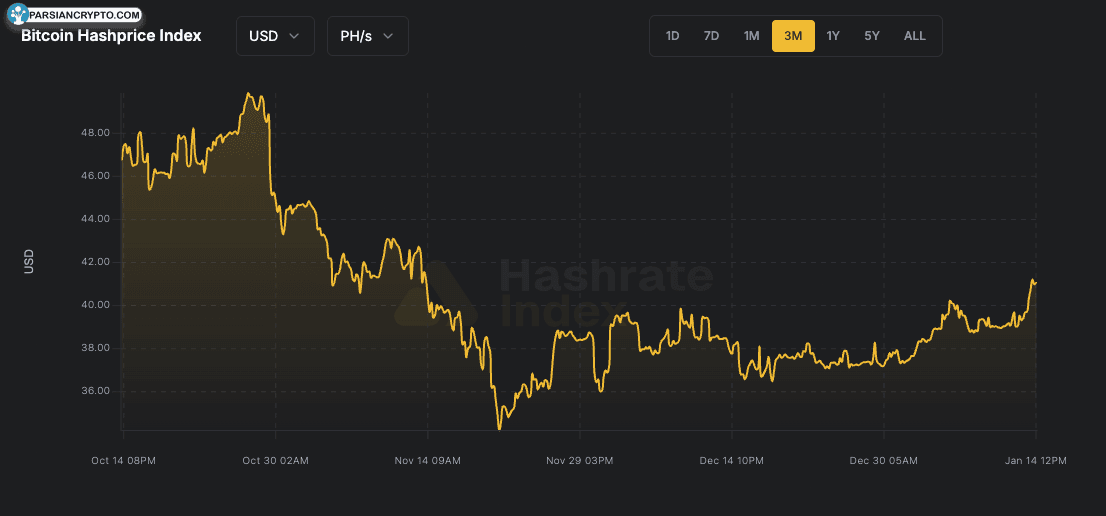Switch chart to 5Y range
This screenshot has width=1106, height=516.
pyautogui.click(x=872, y=36)
